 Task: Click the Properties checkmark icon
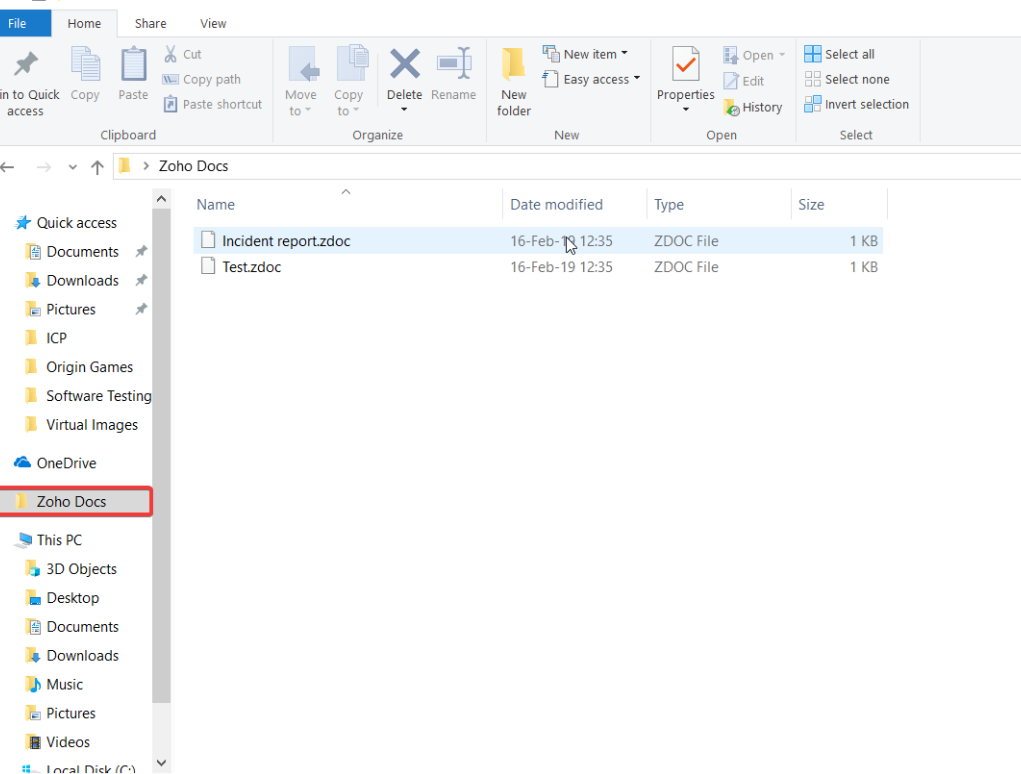pos(686,65)
